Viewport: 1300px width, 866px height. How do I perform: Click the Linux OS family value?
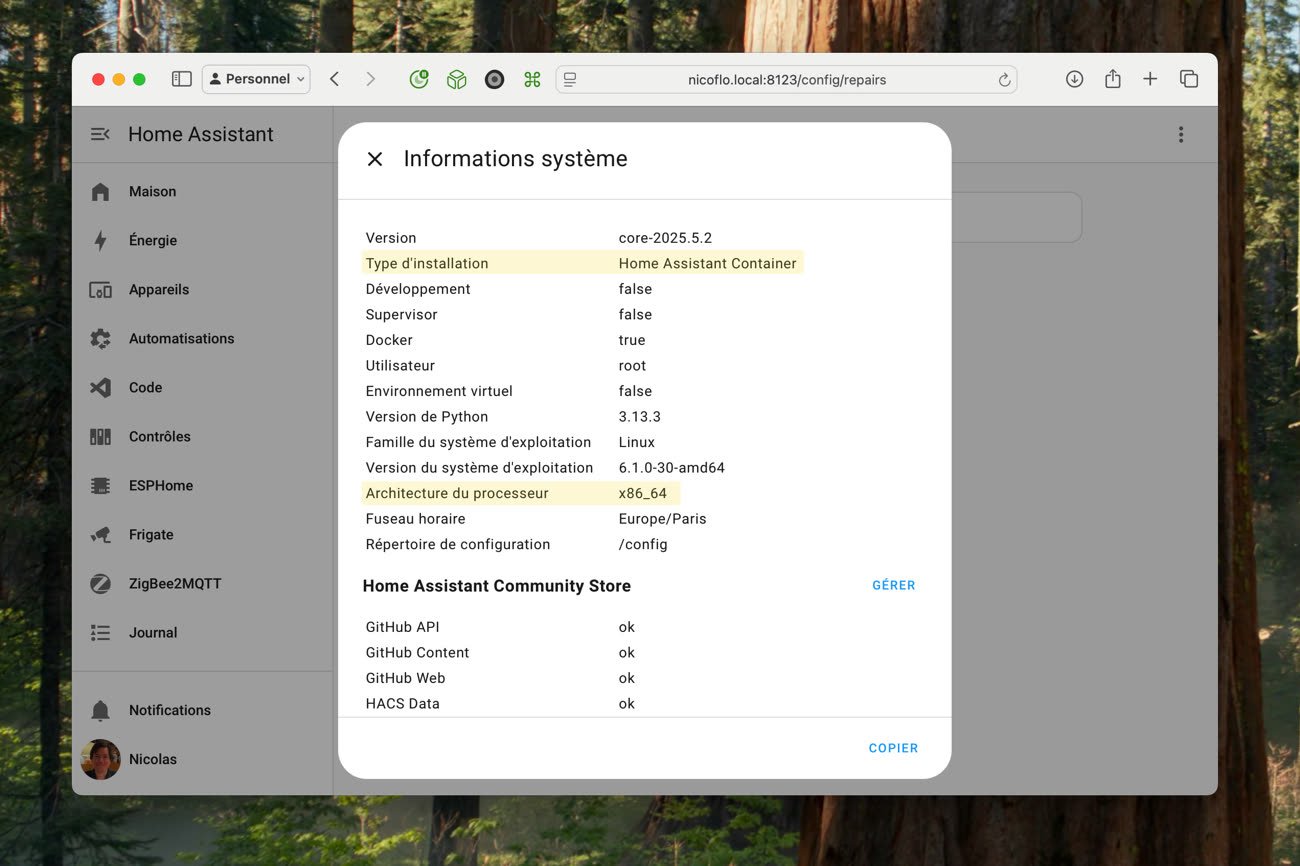[x=637, y=442]
